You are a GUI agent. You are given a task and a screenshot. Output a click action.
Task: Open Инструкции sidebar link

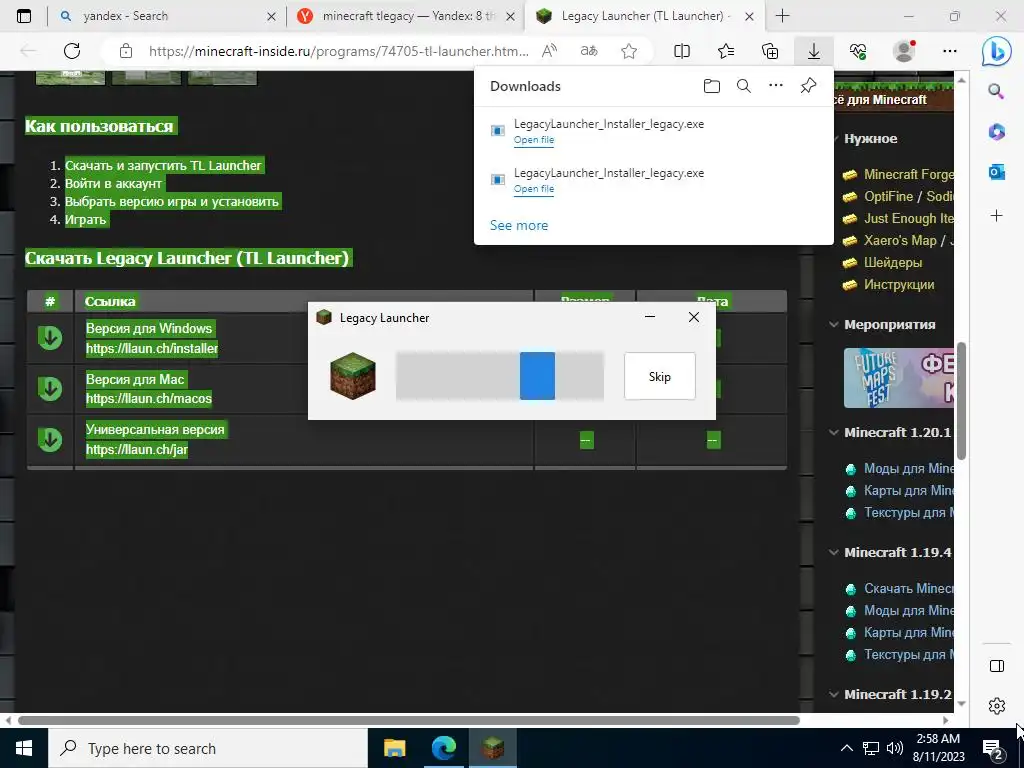point(899,285)
